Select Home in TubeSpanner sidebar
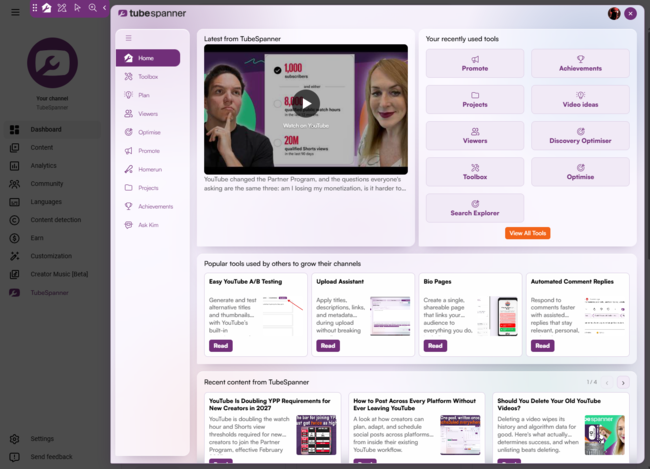This screenshot has height=469, width=650. [x=148, y=58]
